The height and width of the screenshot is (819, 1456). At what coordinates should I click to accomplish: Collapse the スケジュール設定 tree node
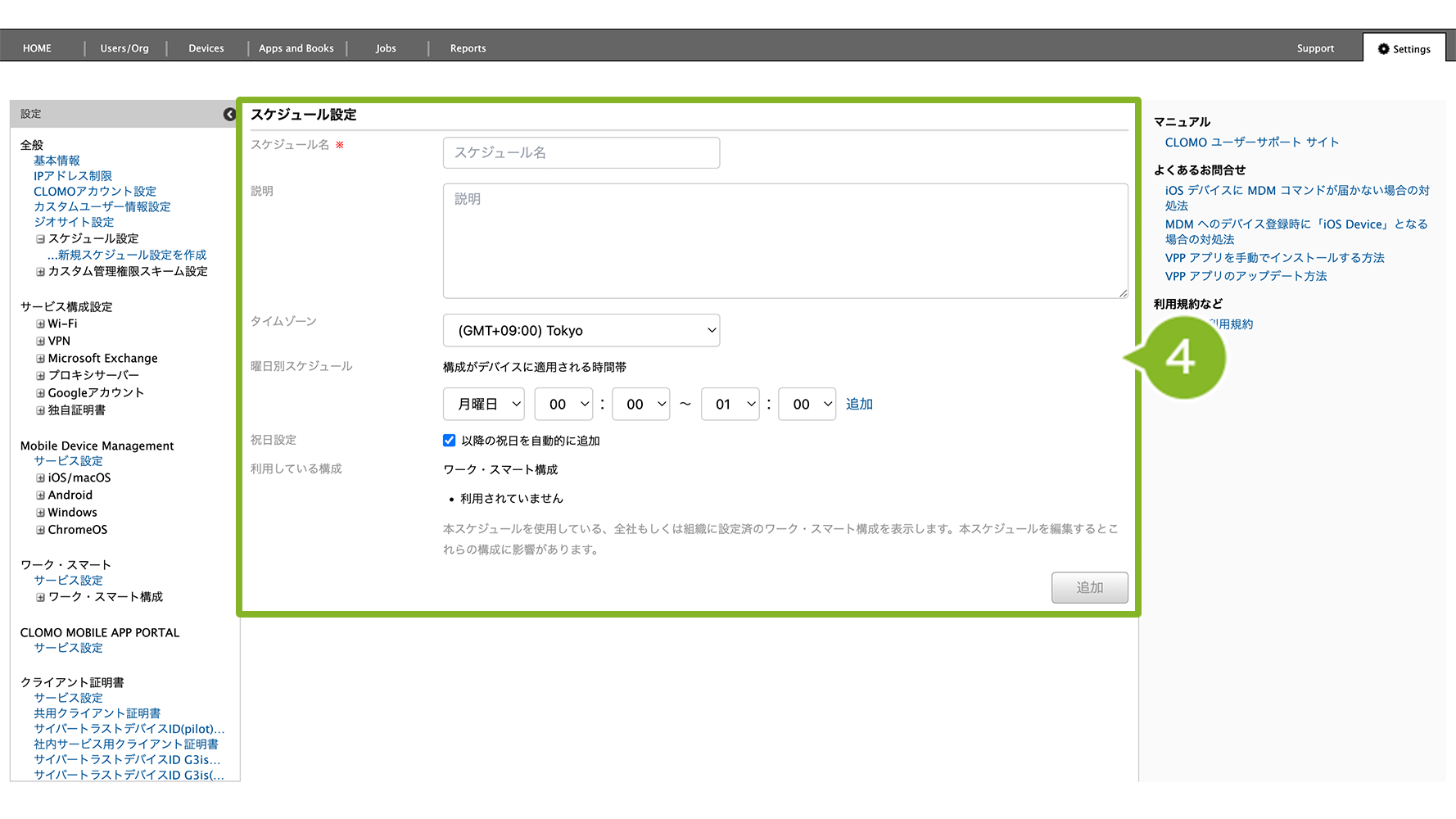pos(40,239)
